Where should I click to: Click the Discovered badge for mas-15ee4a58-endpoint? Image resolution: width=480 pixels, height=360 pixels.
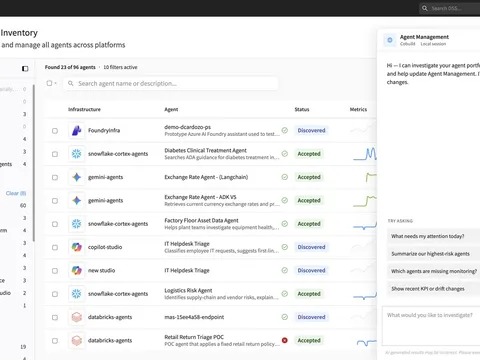click(311, 317)
